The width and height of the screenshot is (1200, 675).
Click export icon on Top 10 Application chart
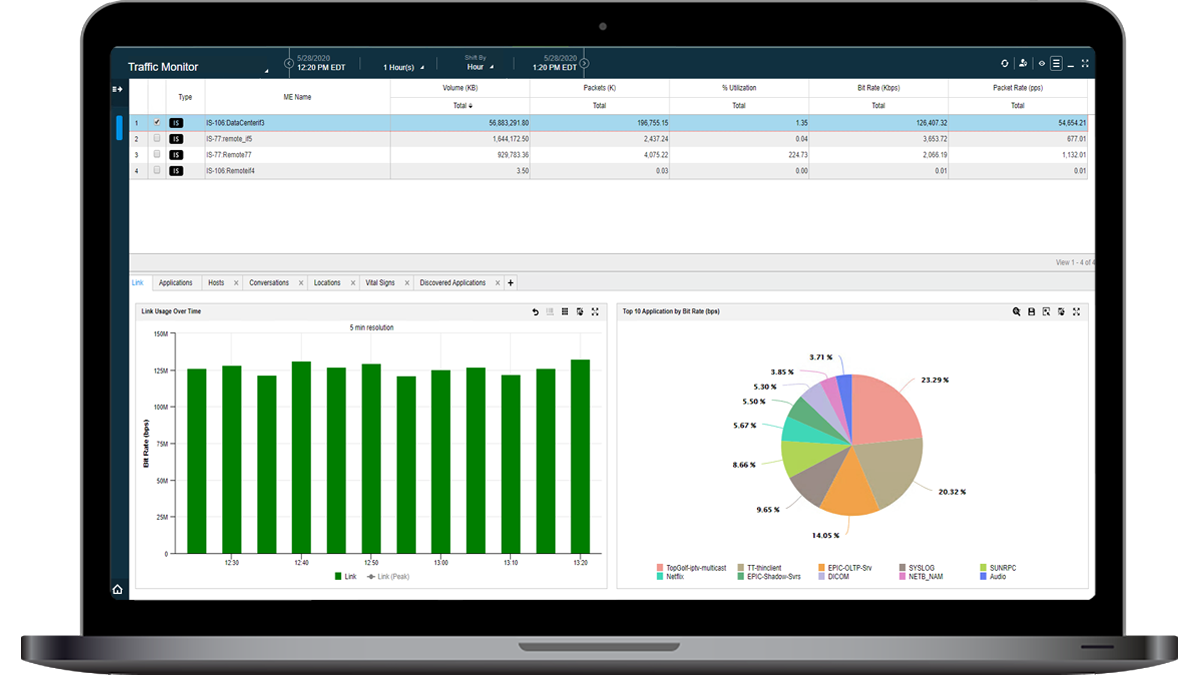point(1061,312)
